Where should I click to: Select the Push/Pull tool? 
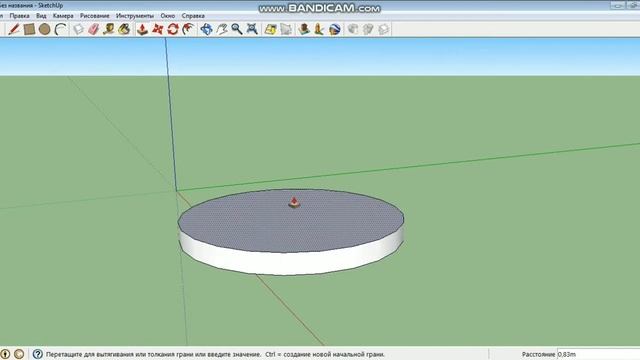[x=142, y=29]
